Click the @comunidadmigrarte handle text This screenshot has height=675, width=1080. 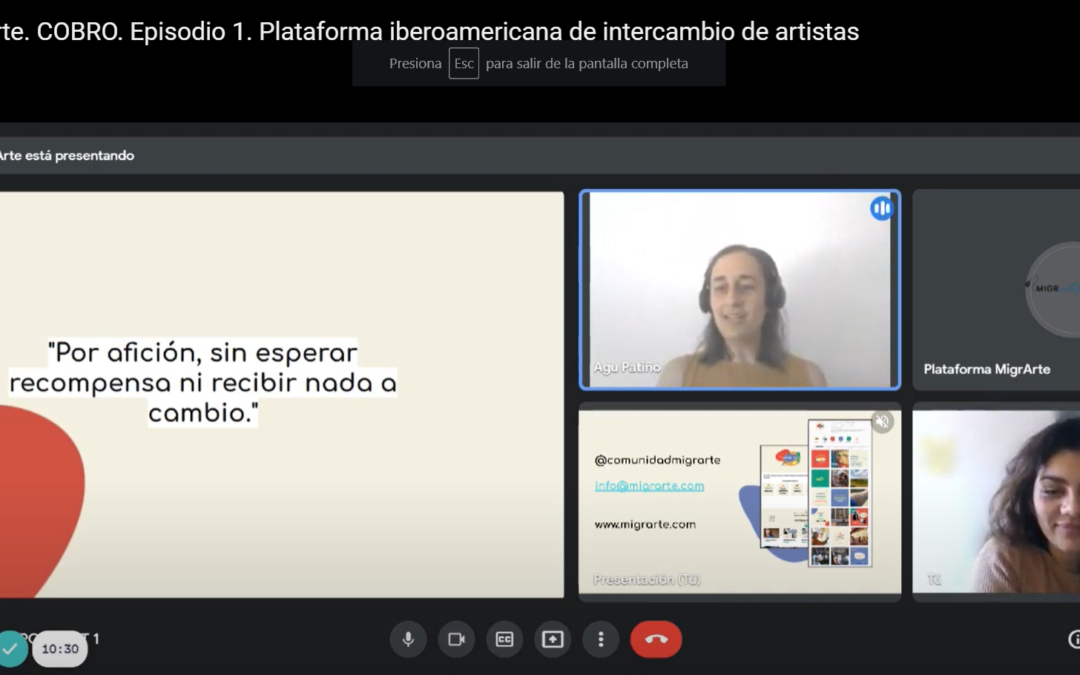coord(657,459)
